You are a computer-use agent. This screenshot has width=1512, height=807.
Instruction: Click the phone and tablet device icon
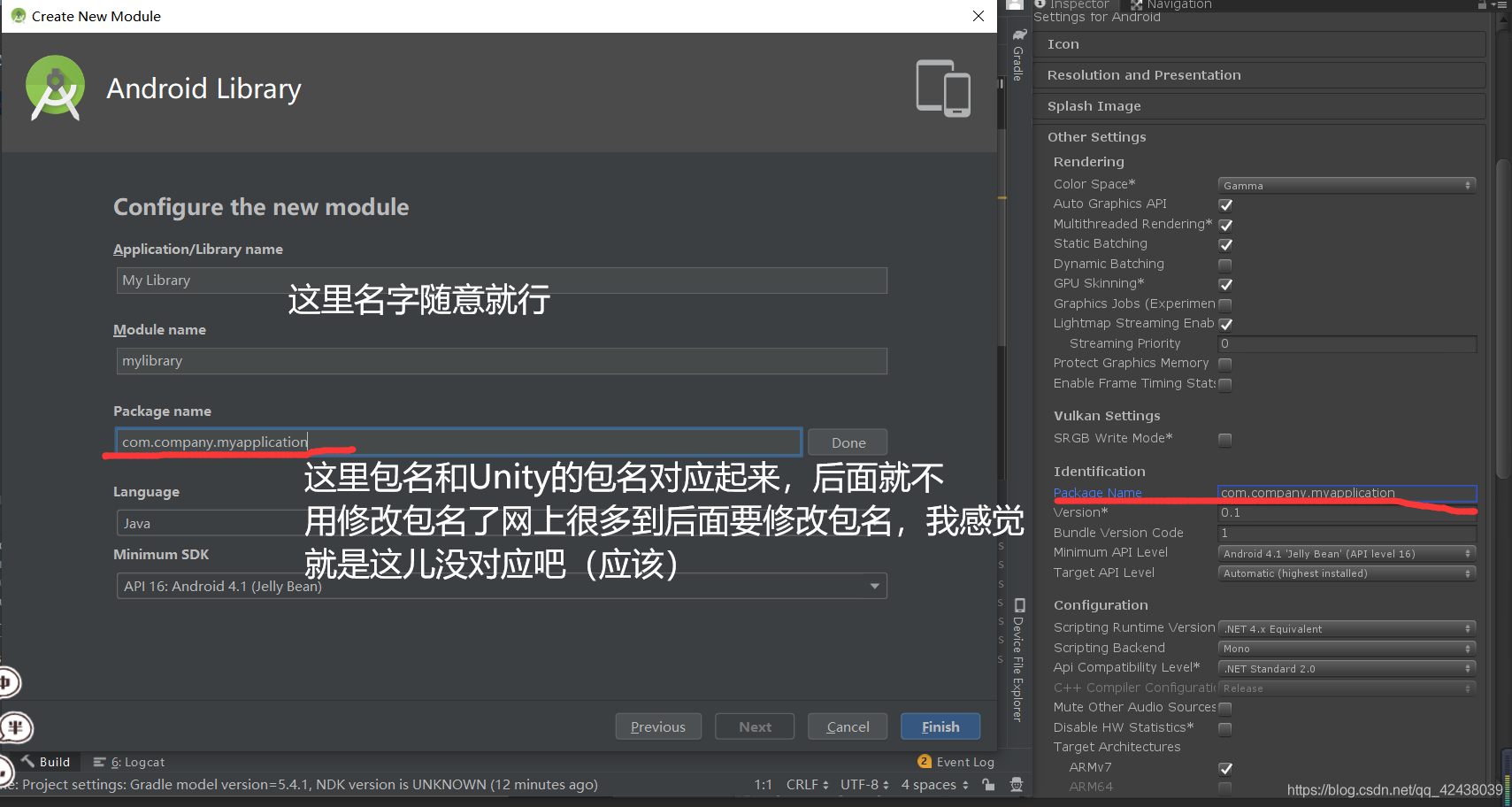943,88
